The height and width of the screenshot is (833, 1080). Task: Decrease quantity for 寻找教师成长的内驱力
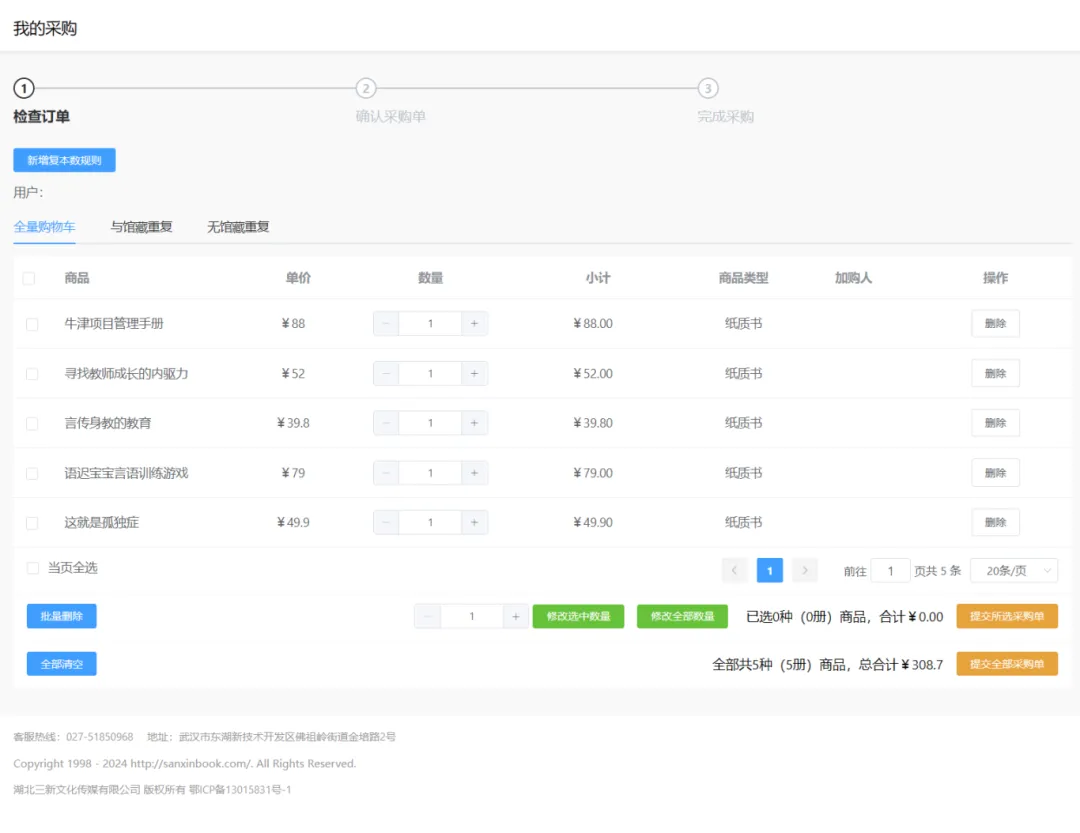point(386,373)
